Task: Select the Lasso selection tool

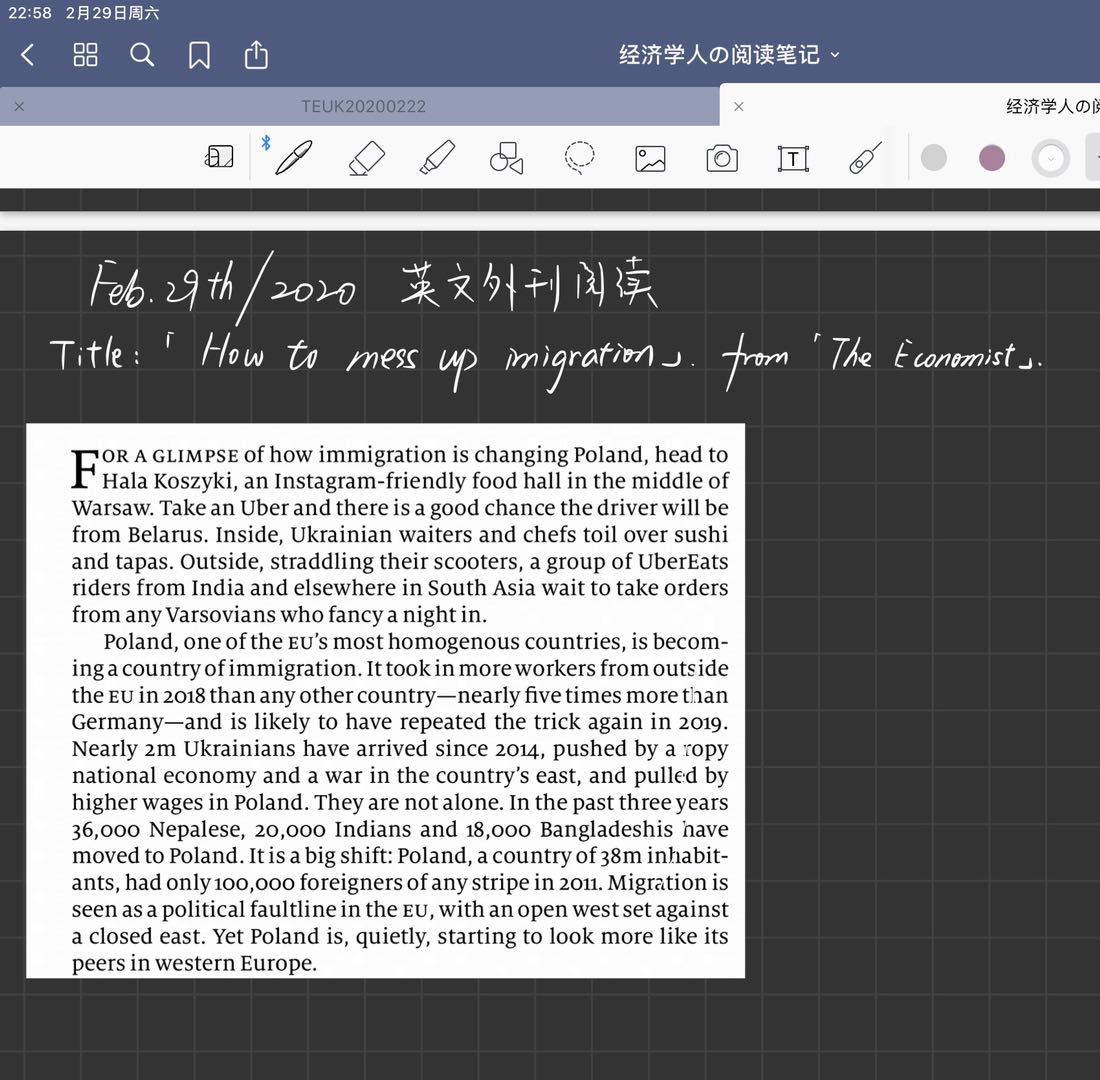Action: (579, 158)
